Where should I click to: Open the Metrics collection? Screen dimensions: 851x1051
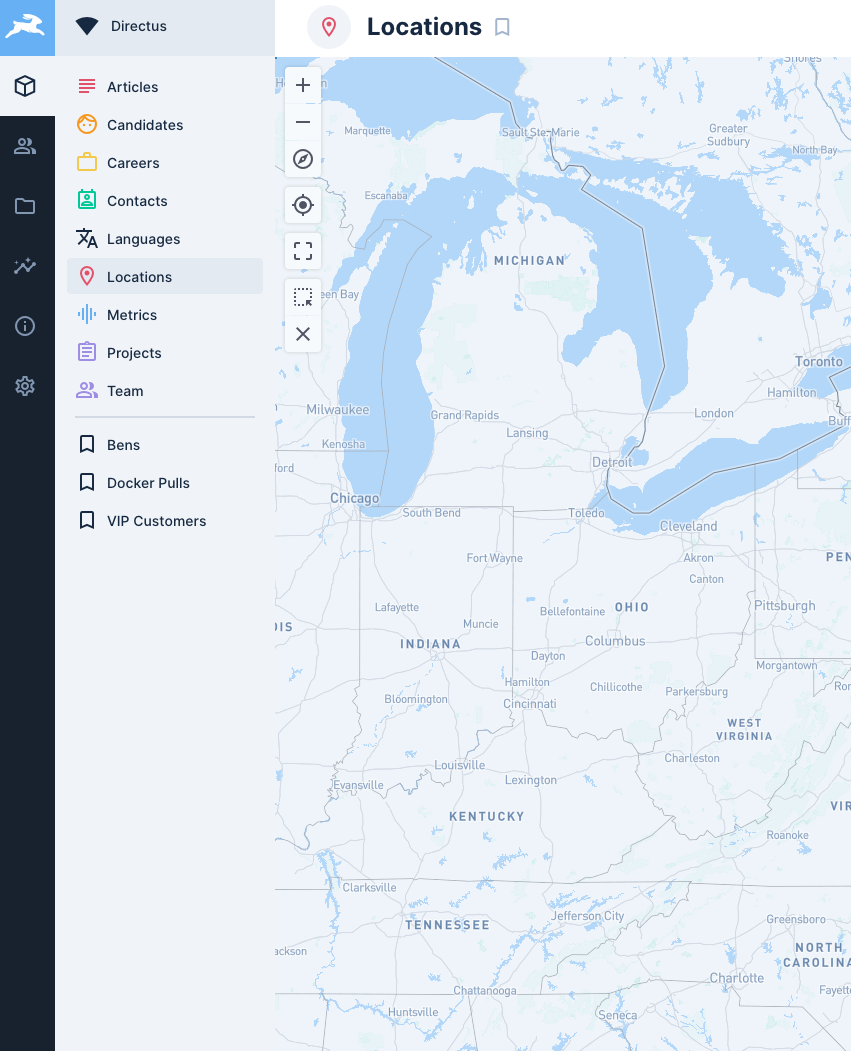pyautogui.click(x=165, y=314)
